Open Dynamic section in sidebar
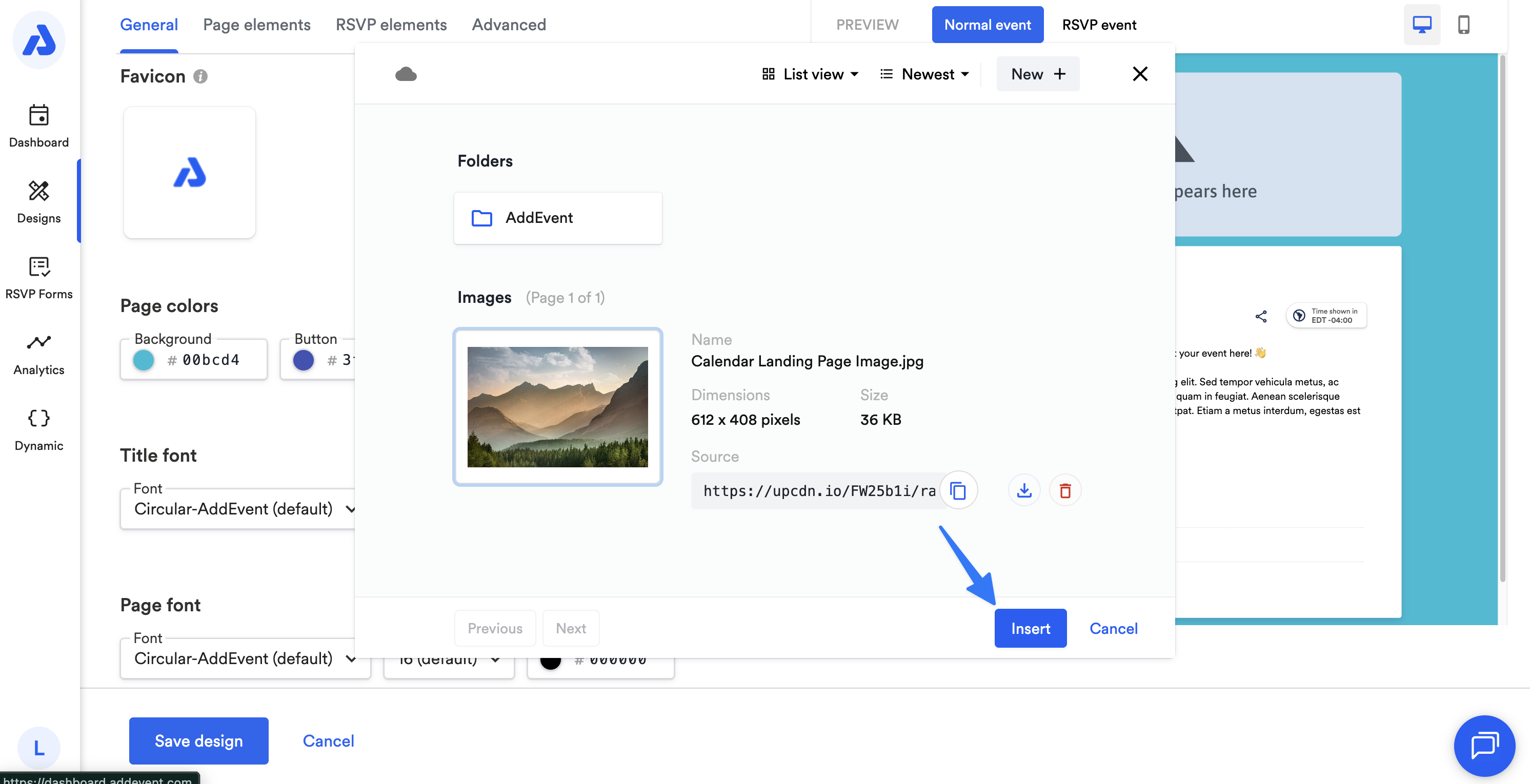 point(38,430)
